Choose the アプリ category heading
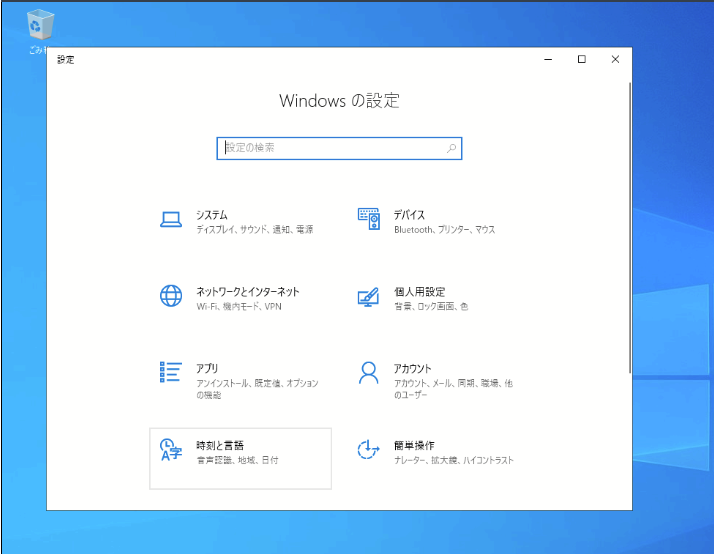 pyautogui.click(x=207, y=368)
